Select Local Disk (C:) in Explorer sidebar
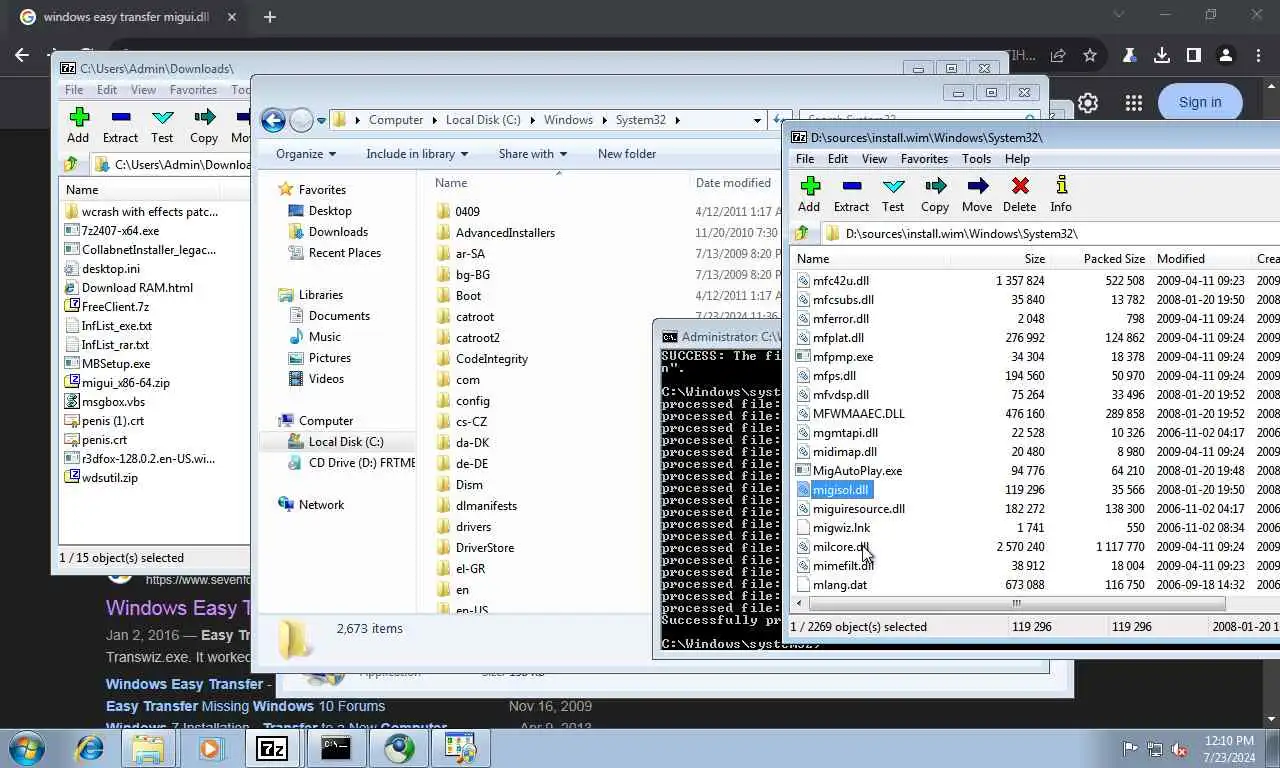The height and width of the screenshot is (768, 1280). click(345, 442)
